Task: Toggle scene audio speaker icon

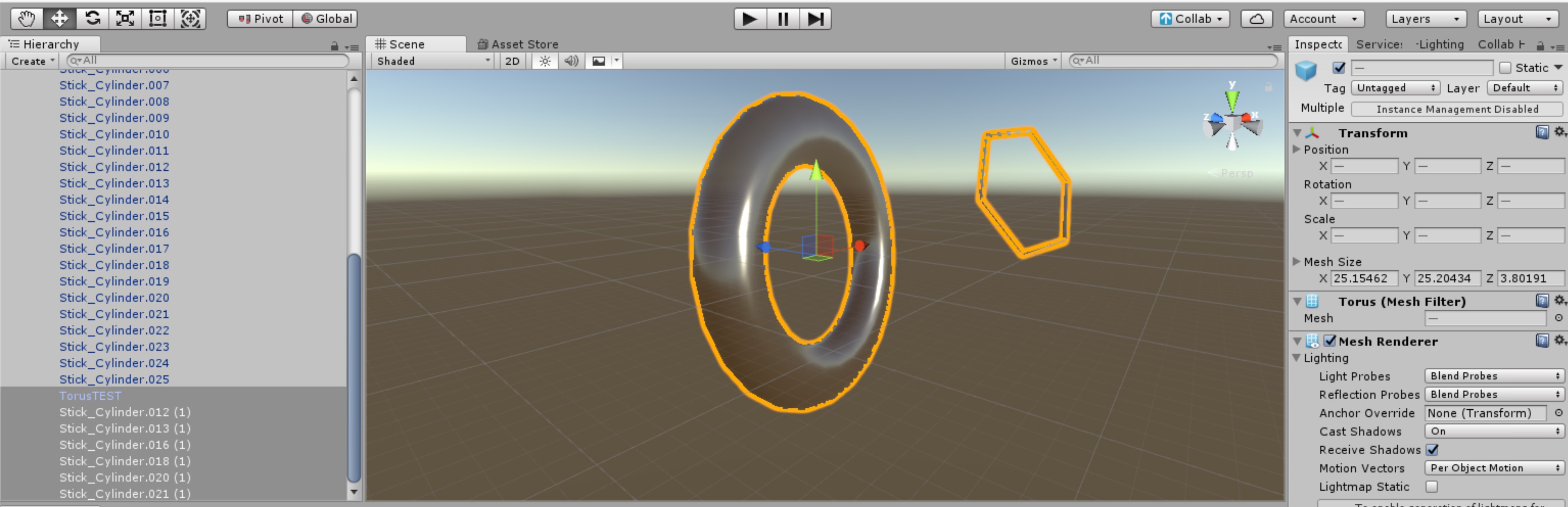Action: pos(571,61)
